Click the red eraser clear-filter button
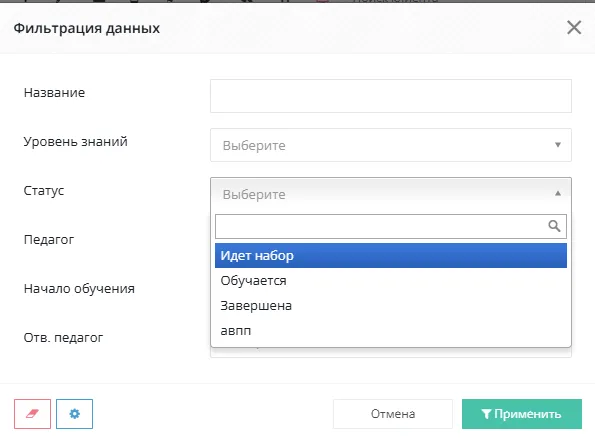The height and width of the screenshot is (441, 595). (x=32, y=414)
